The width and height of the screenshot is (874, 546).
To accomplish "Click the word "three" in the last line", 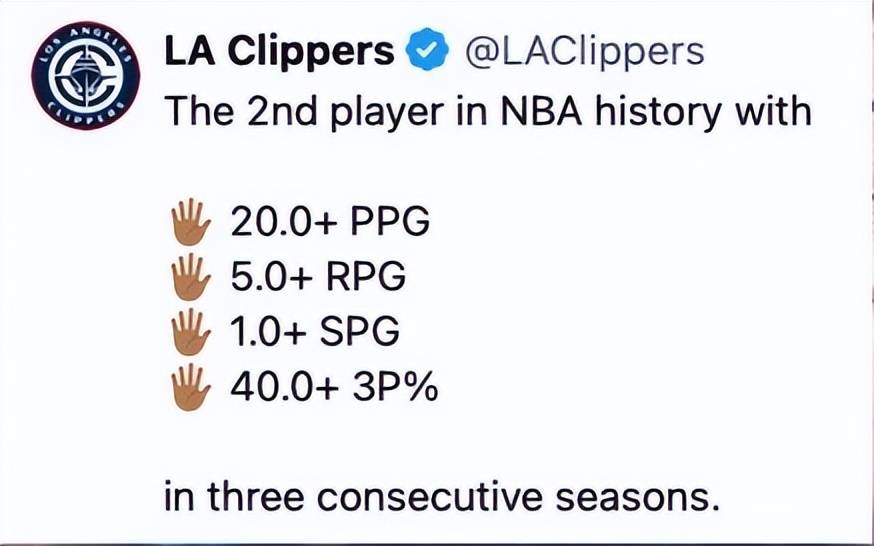I will coord(255,496).
